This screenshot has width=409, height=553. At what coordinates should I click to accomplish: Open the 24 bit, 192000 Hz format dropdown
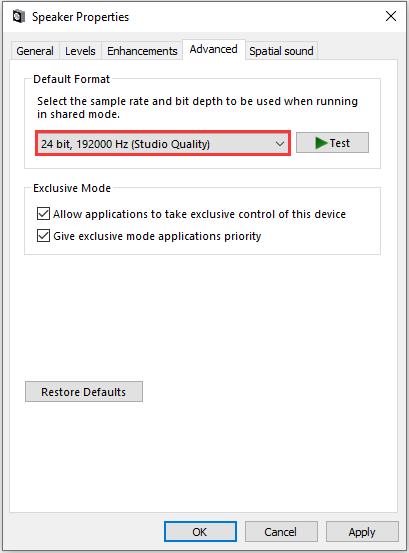(x=163, y=143)
